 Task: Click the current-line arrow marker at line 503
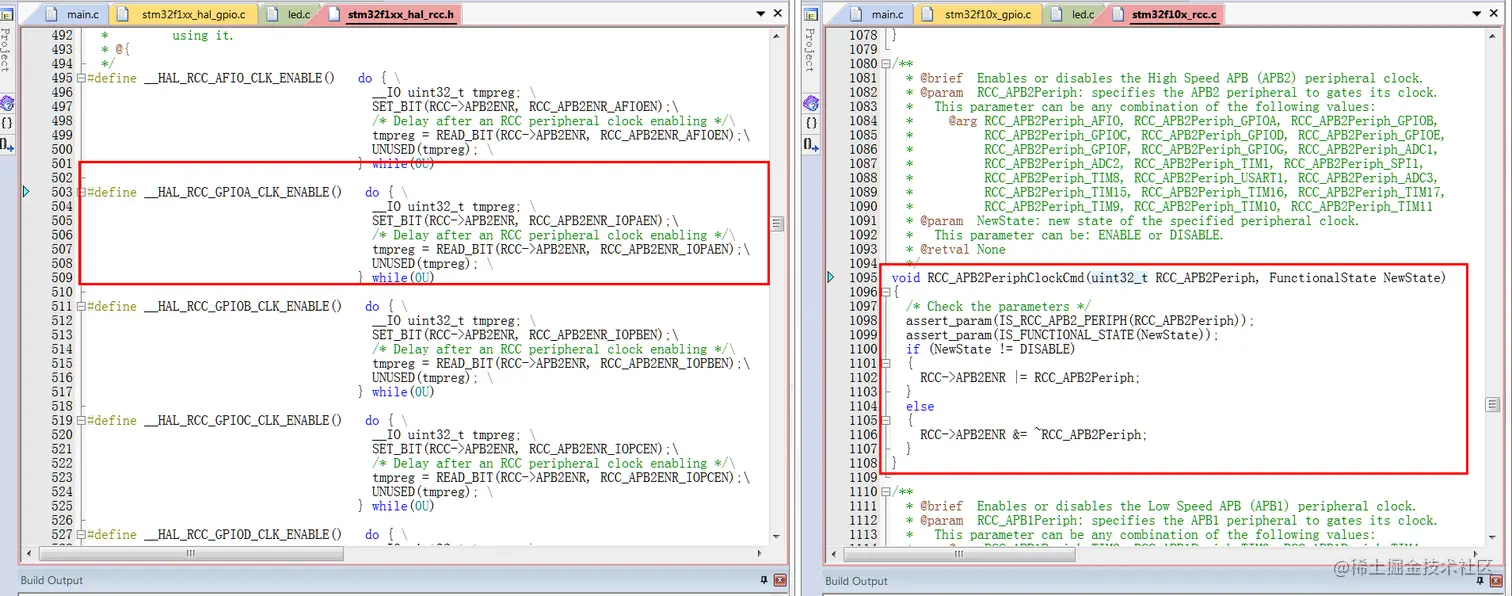coord(27,192)
